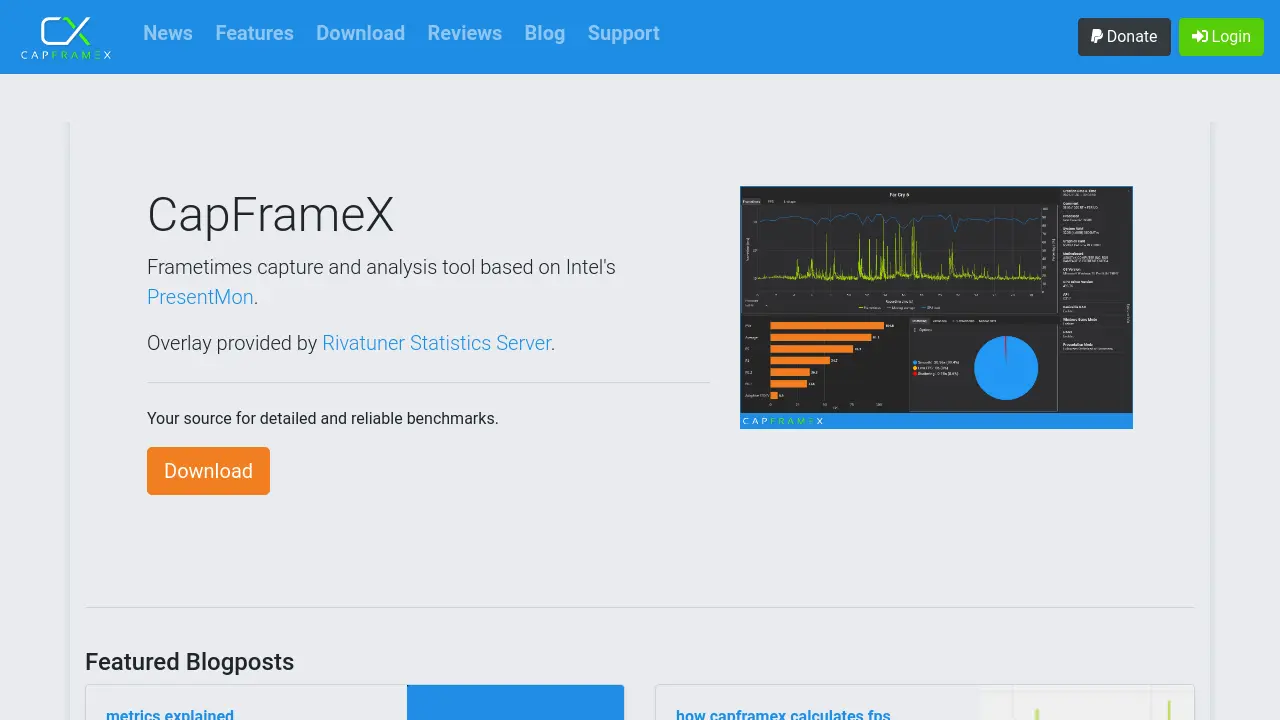Follow the PresentMon link
The height and width of the screenshot is (720, 1280).
[x=200, y=297]
